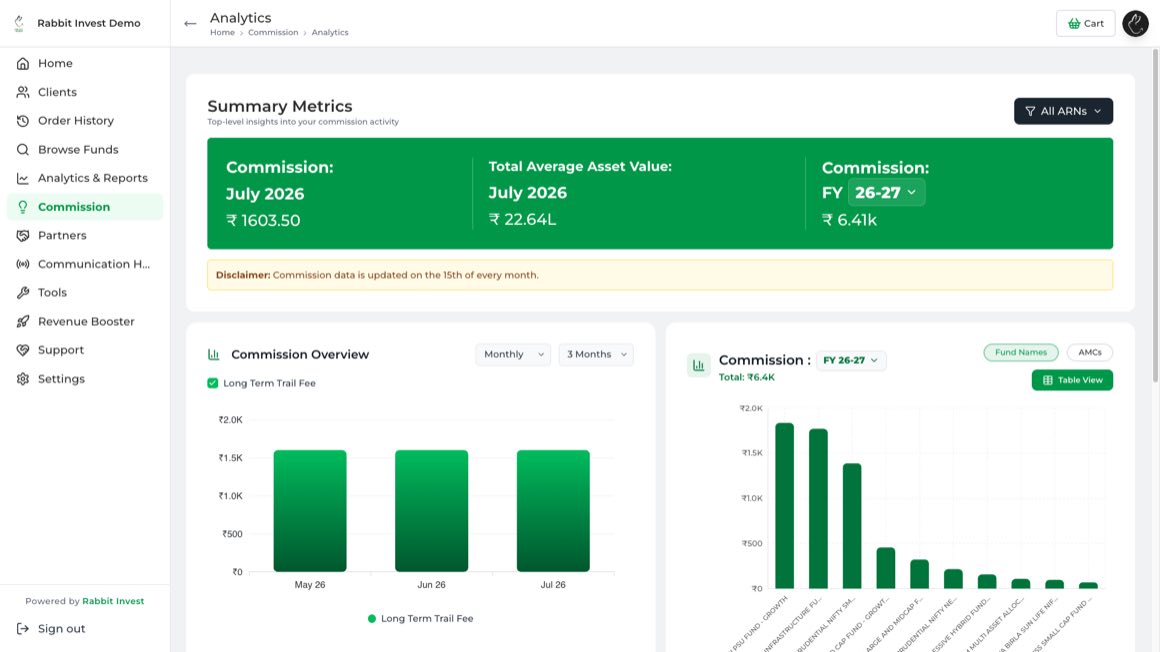This screenshot has width=1160, height=652.
Task: Click the Order History clock icon
Action: click(x=23, y=121)
